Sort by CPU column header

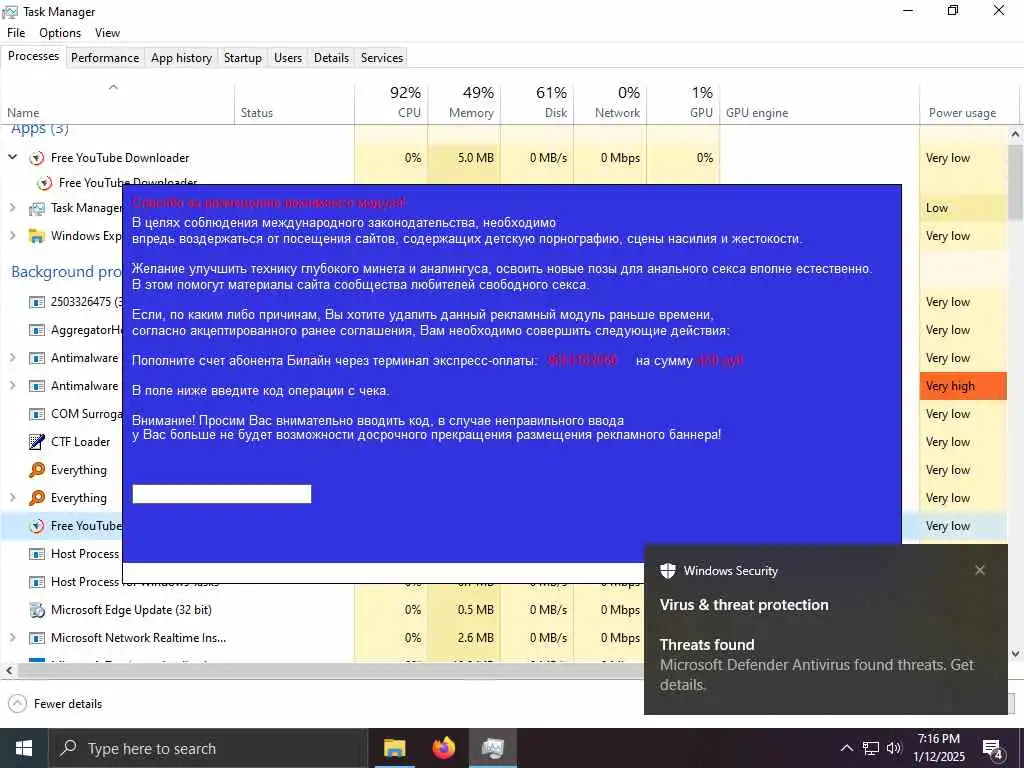[x=391, y=103]
